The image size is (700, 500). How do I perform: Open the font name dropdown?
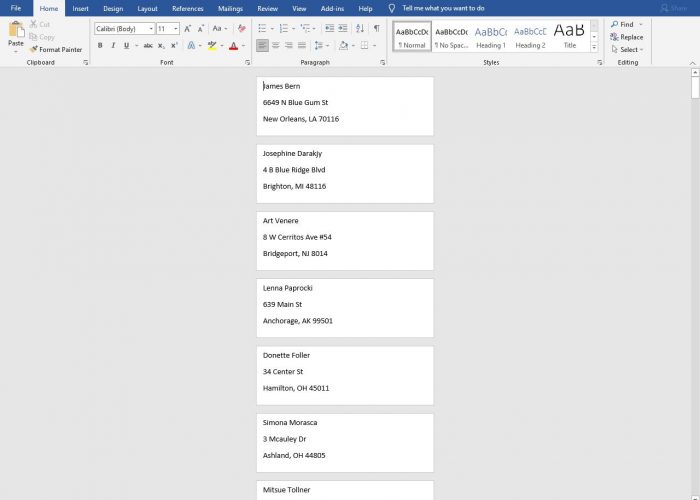151,29
